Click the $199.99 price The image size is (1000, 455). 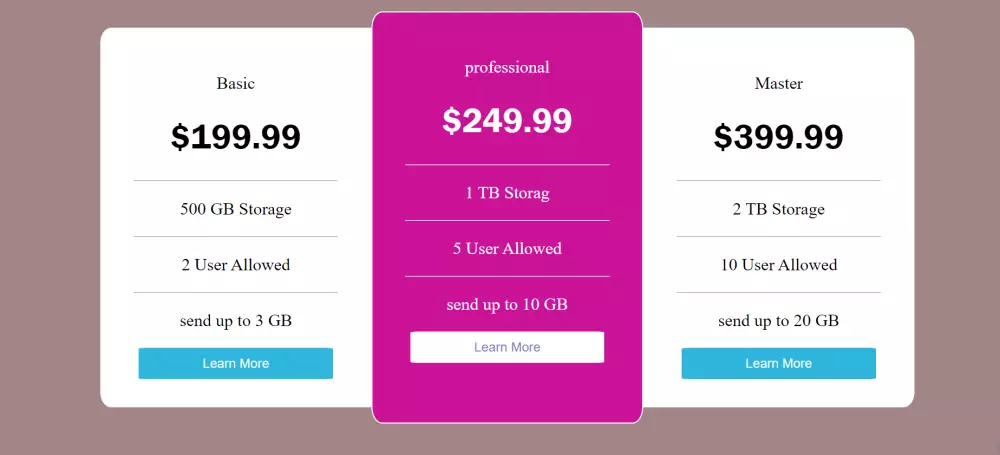point(236,137)
